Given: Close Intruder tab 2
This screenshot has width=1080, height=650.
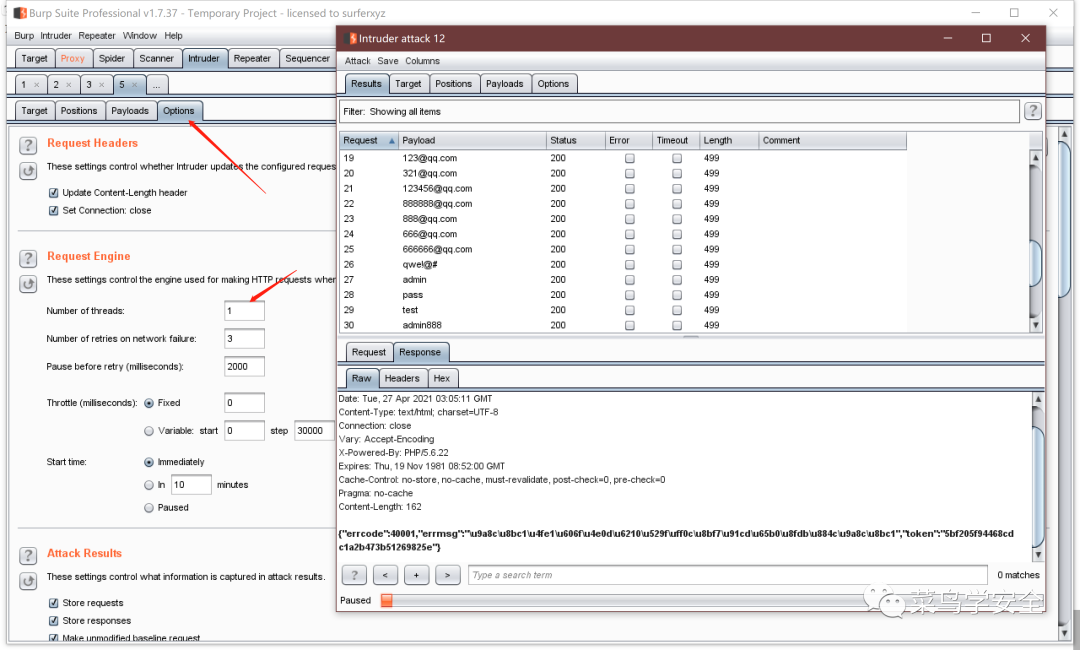Looking at the screenshot, I should click(x=68, y=85).
